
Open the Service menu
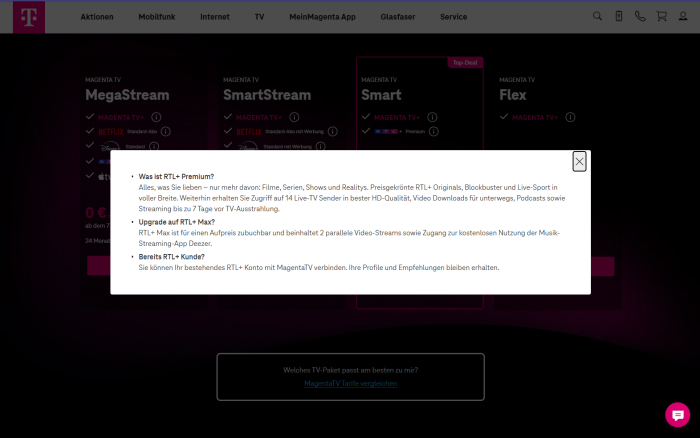click(453, 17)
